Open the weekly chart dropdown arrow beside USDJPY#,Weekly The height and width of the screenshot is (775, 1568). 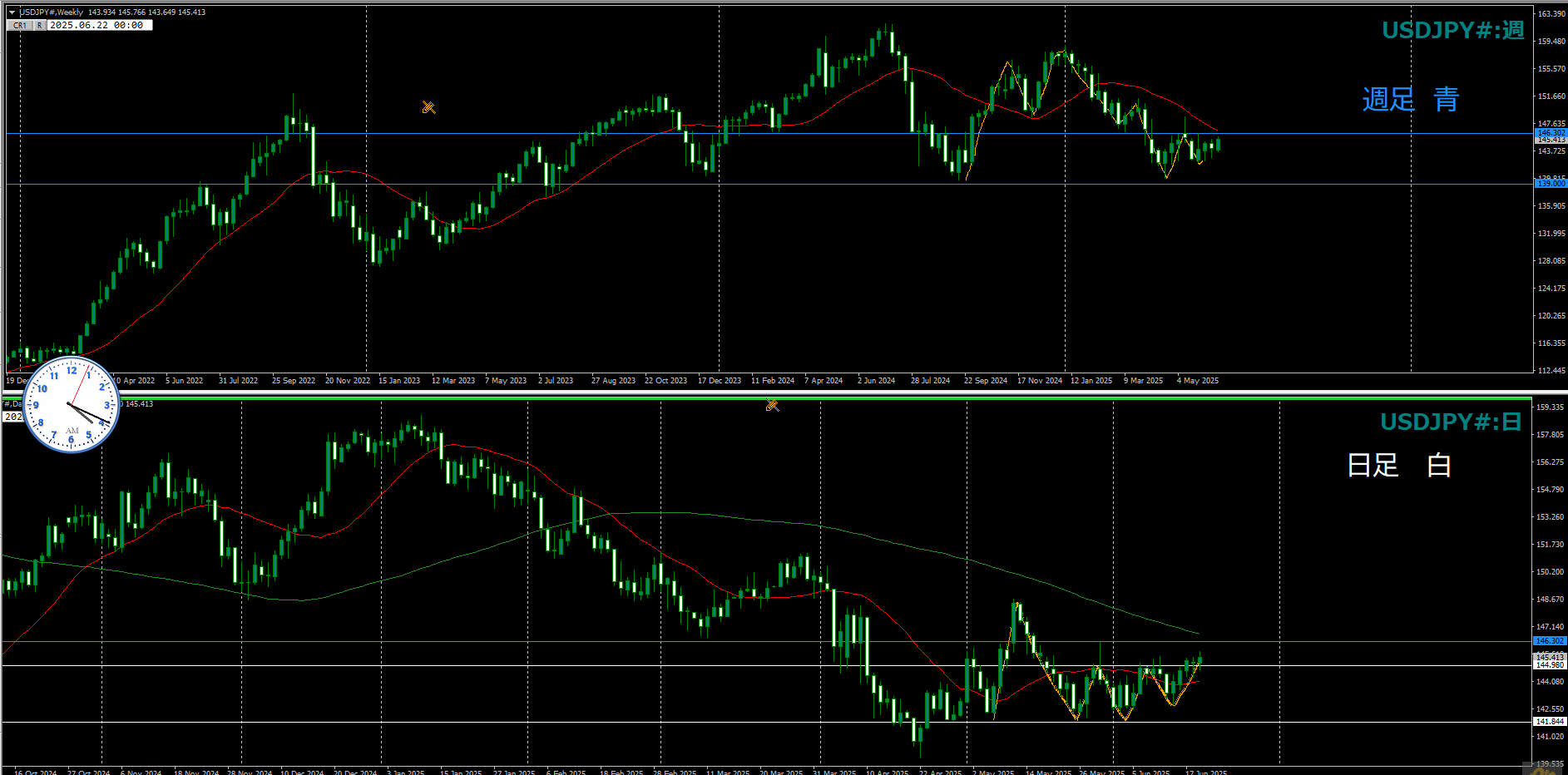click(12, 12)
